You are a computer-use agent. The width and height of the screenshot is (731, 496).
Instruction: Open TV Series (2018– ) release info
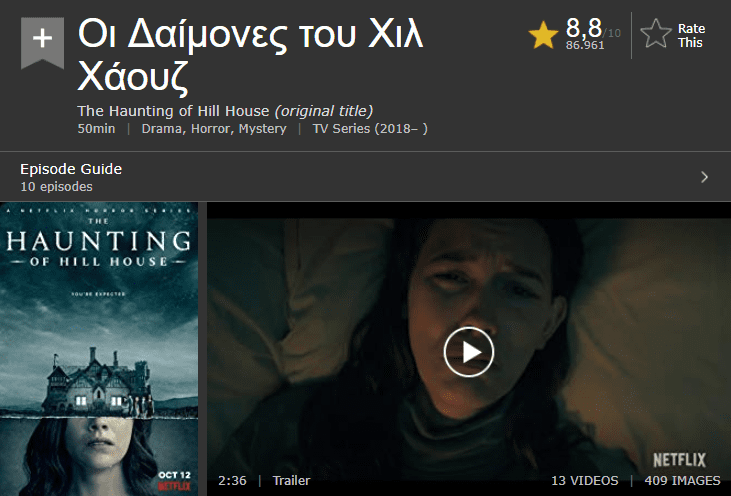pos(370,129)
